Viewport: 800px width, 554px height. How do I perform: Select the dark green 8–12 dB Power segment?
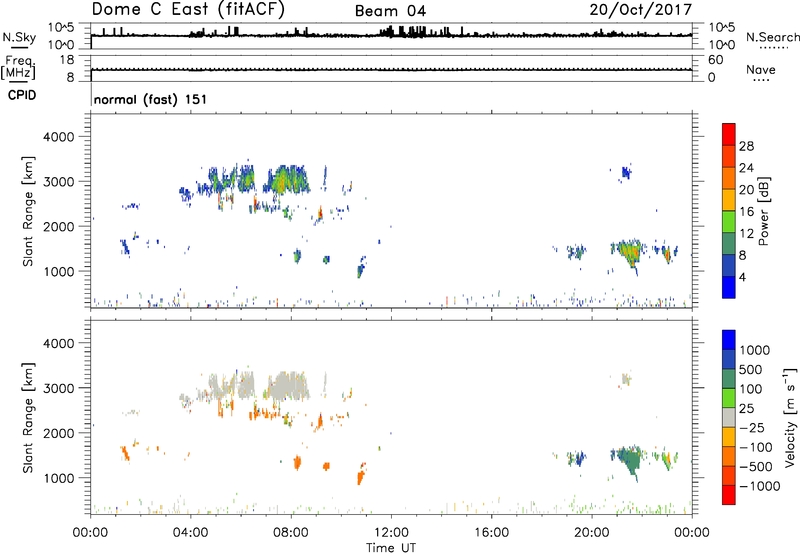(729, 244)
